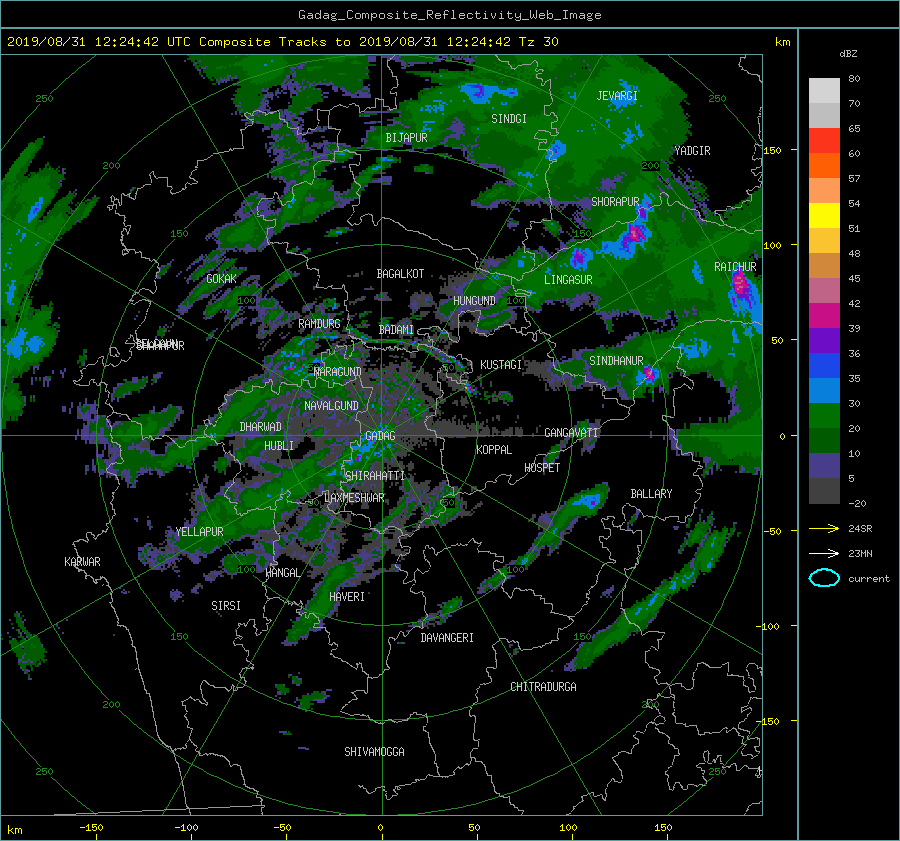Select the bright green swatch below 30
The height and width of the screenshot is (841, 900).
tap(824, 415)
